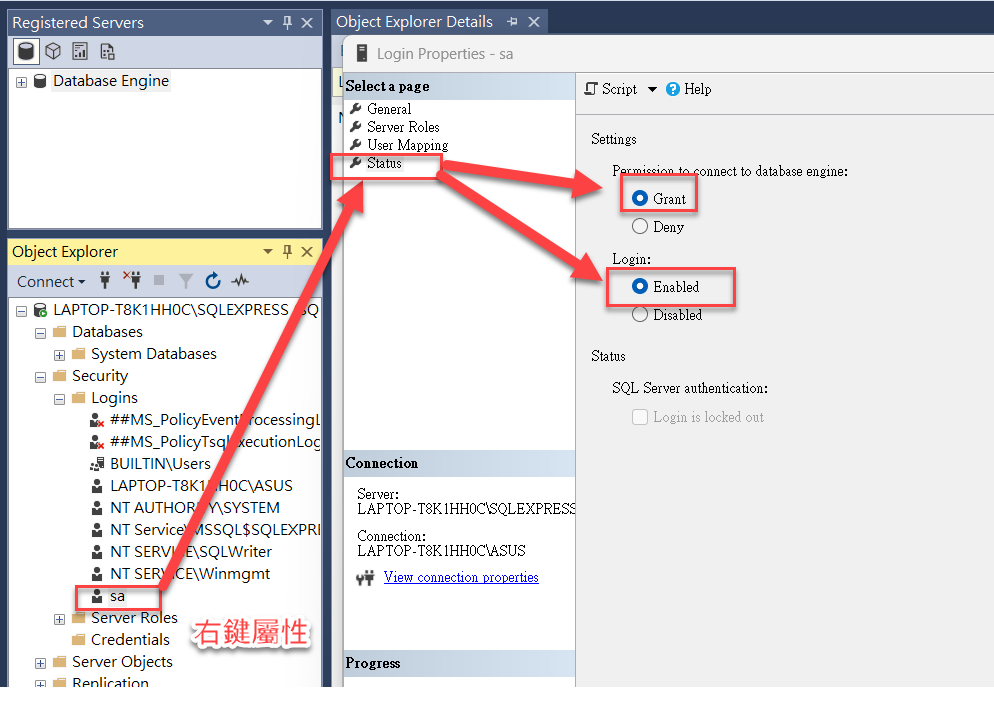
Task: Click the Reporting Services icon in Registered Servers
Action: (79, 50)
